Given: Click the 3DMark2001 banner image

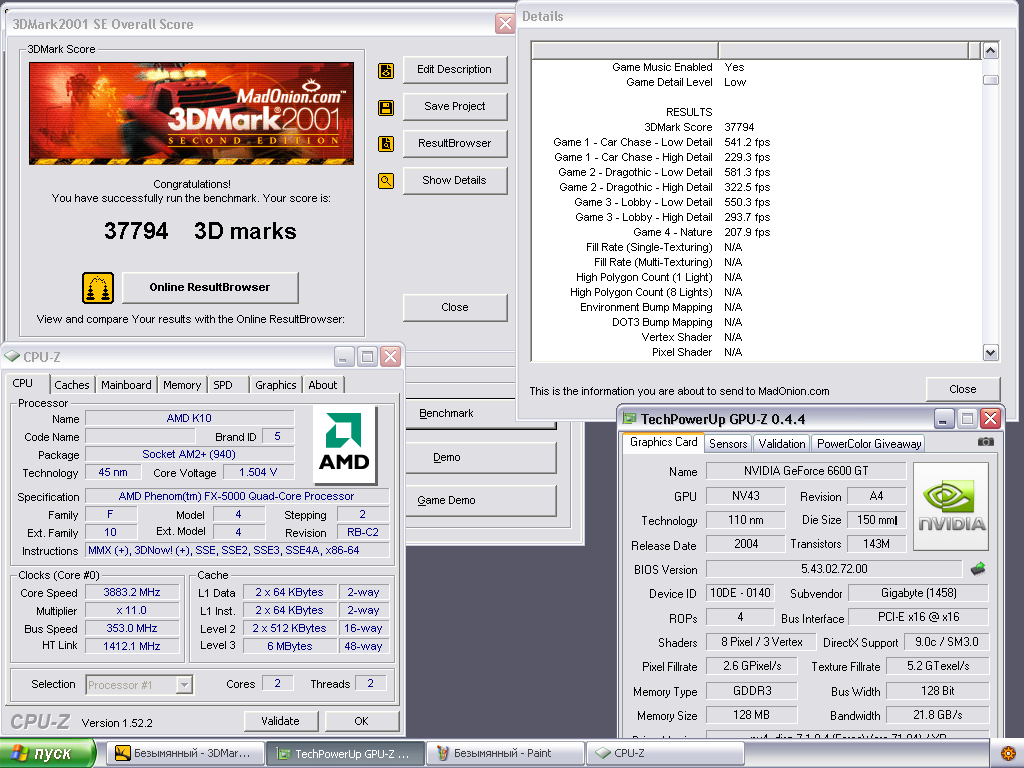Looking at the screenshot, I should (191, 114).
